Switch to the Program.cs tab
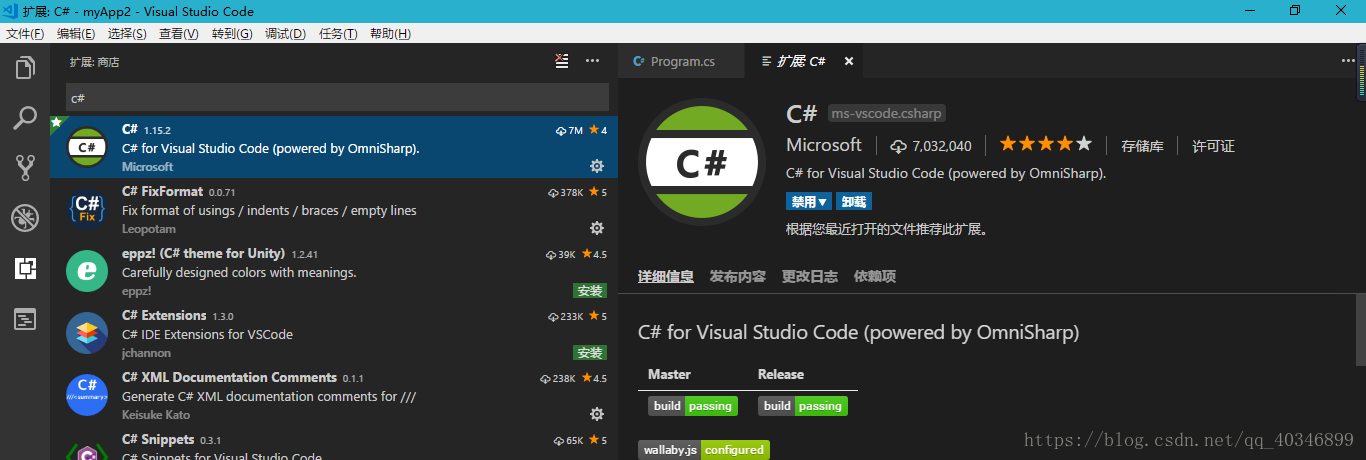Viewport: 1366px width, 460px height. [681, 61]
